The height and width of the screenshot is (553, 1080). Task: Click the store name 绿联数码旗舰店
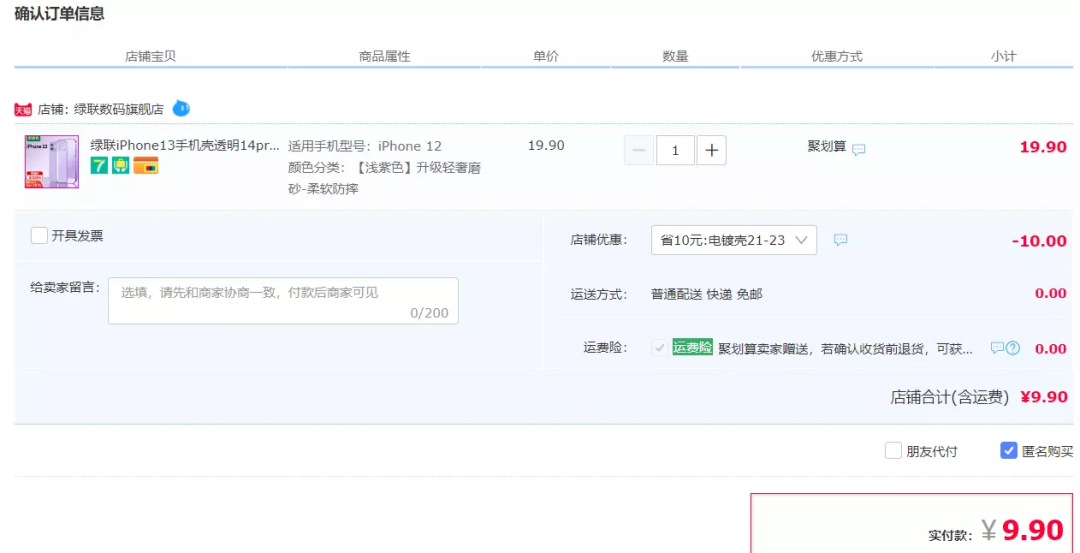(118, 109)
